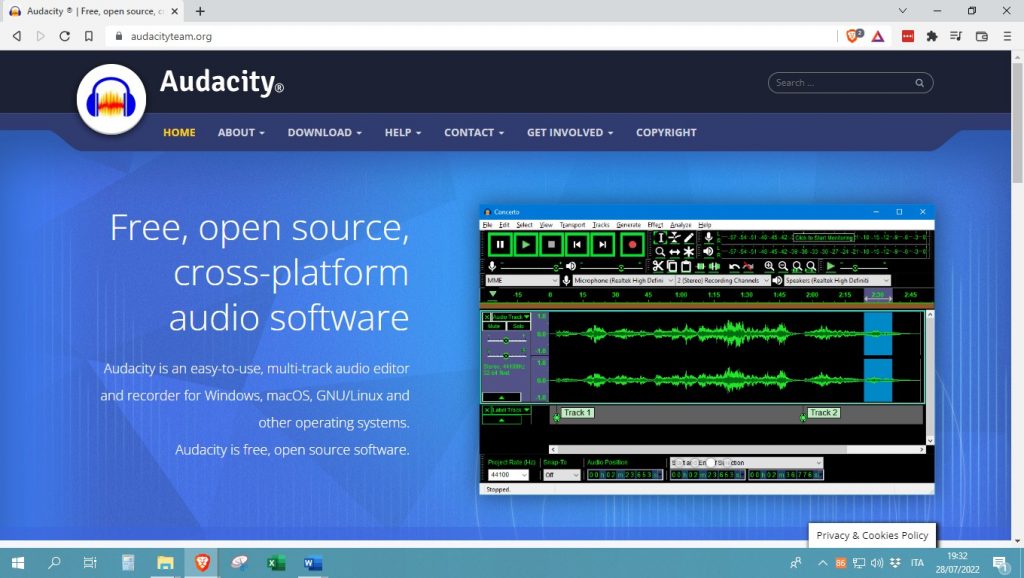Open a new browser tab
The width and height of the screenshot is (1024, 578).
(x=200, y=11)
